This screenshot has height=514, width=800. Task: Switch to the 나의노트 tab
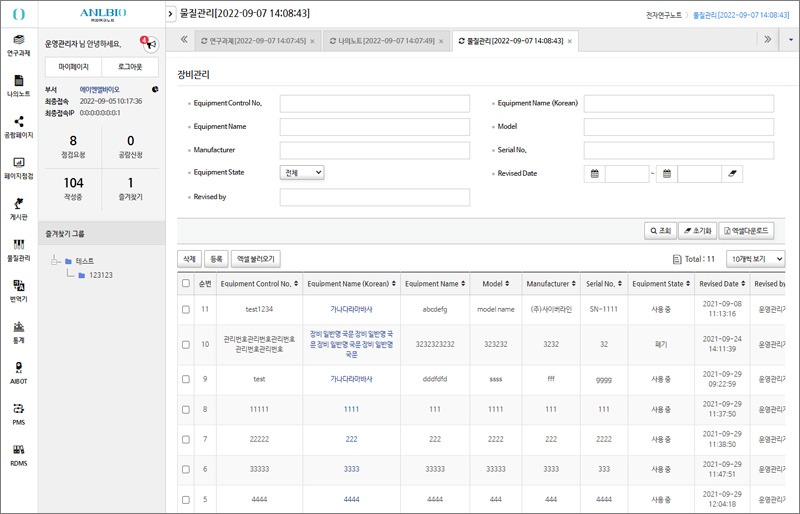coord(383,41)
